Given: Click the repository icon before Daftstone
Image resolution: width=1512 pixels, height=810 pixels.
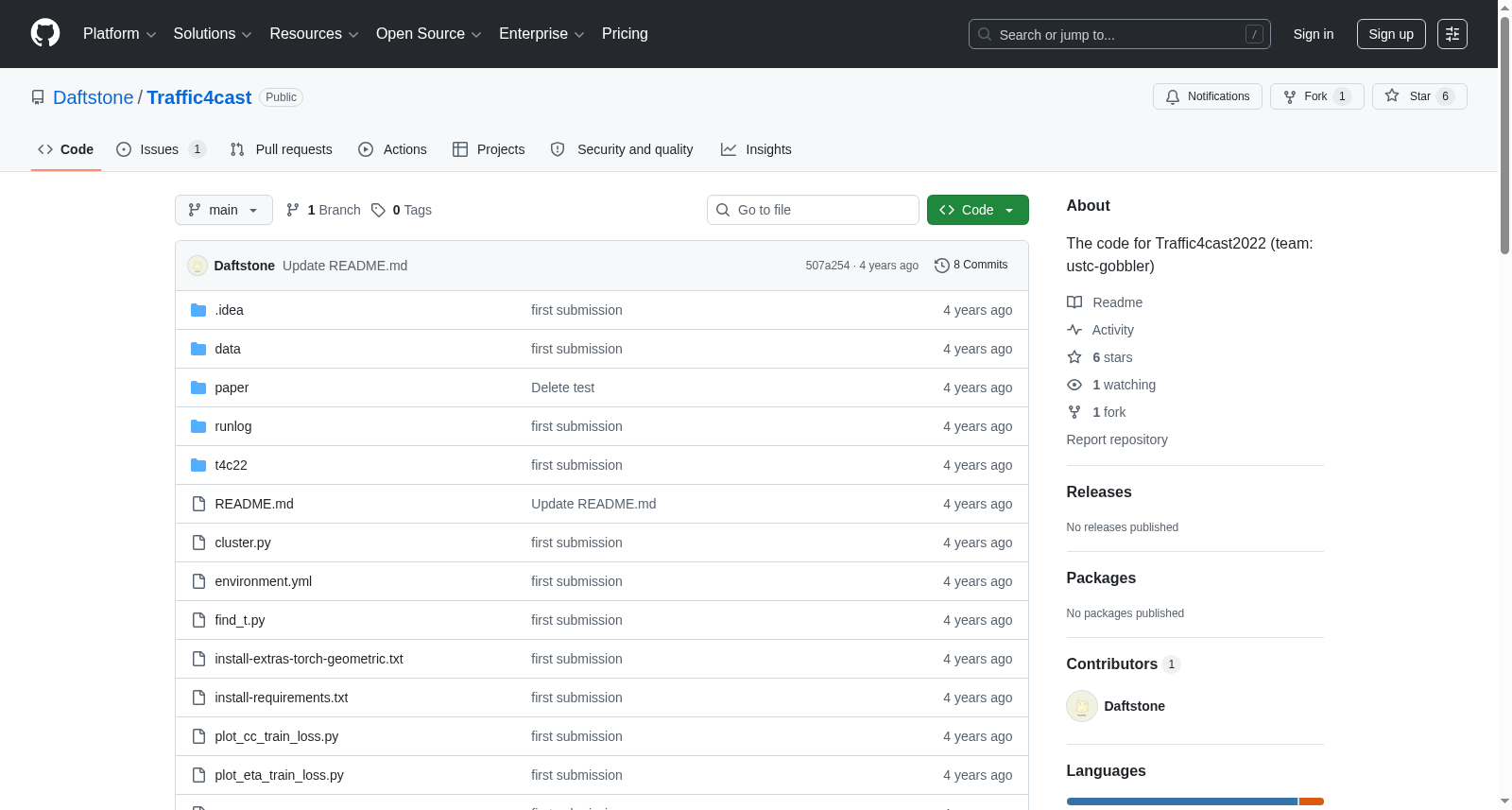Looking at the screenshot, I should pyautogui.click(x=38, y=97).
